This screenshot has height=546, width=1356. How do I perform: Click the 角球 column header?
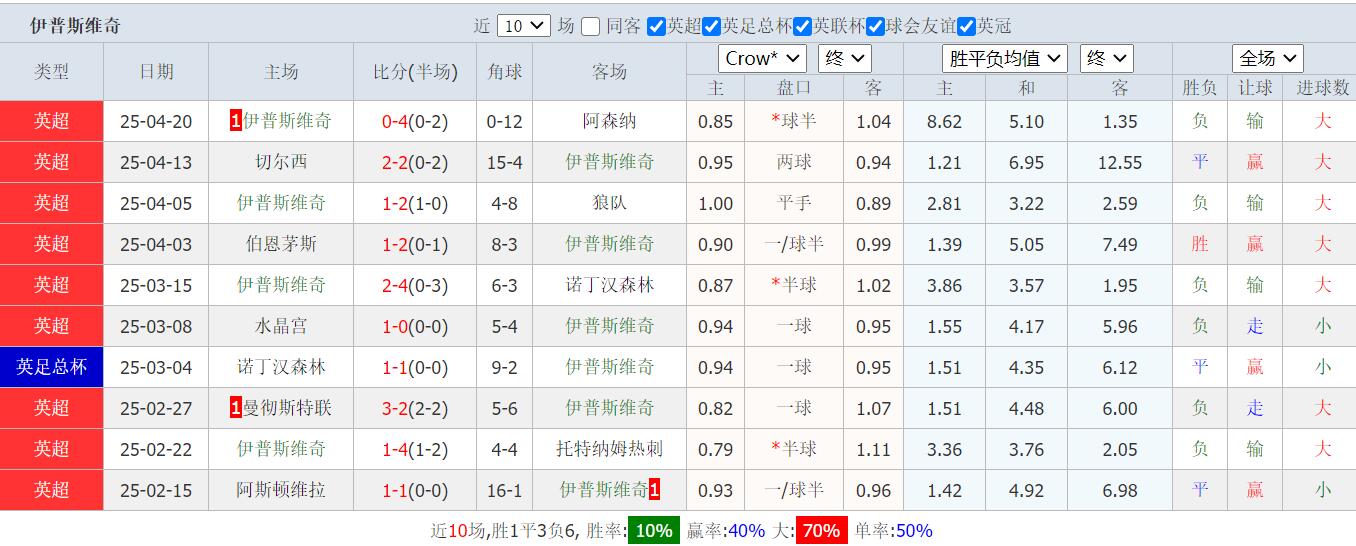point(504,71)
